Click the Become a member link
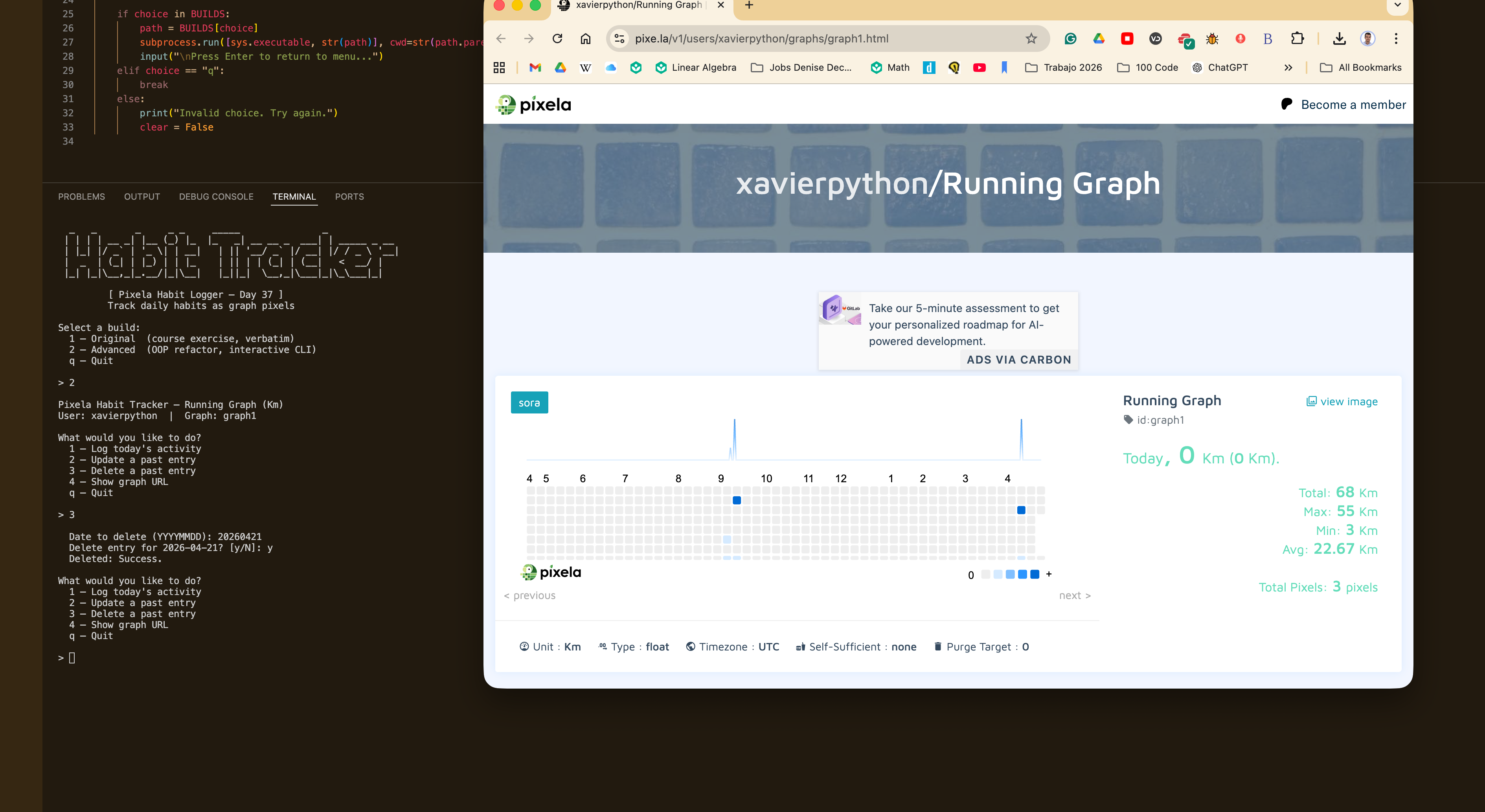 tap(1343, 104)
